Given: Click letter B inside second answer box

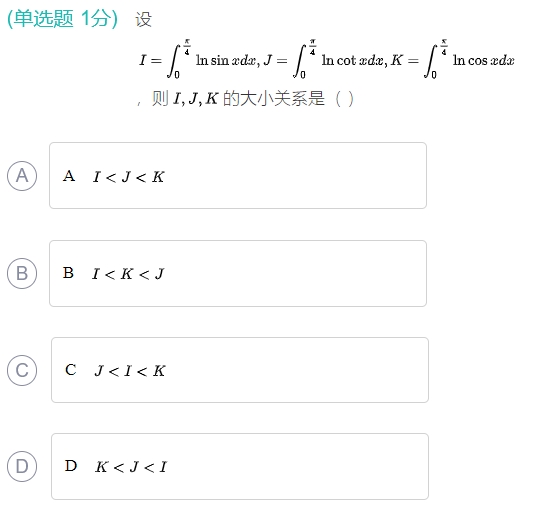Looking at the screenshot, I should tap(68, 273).
